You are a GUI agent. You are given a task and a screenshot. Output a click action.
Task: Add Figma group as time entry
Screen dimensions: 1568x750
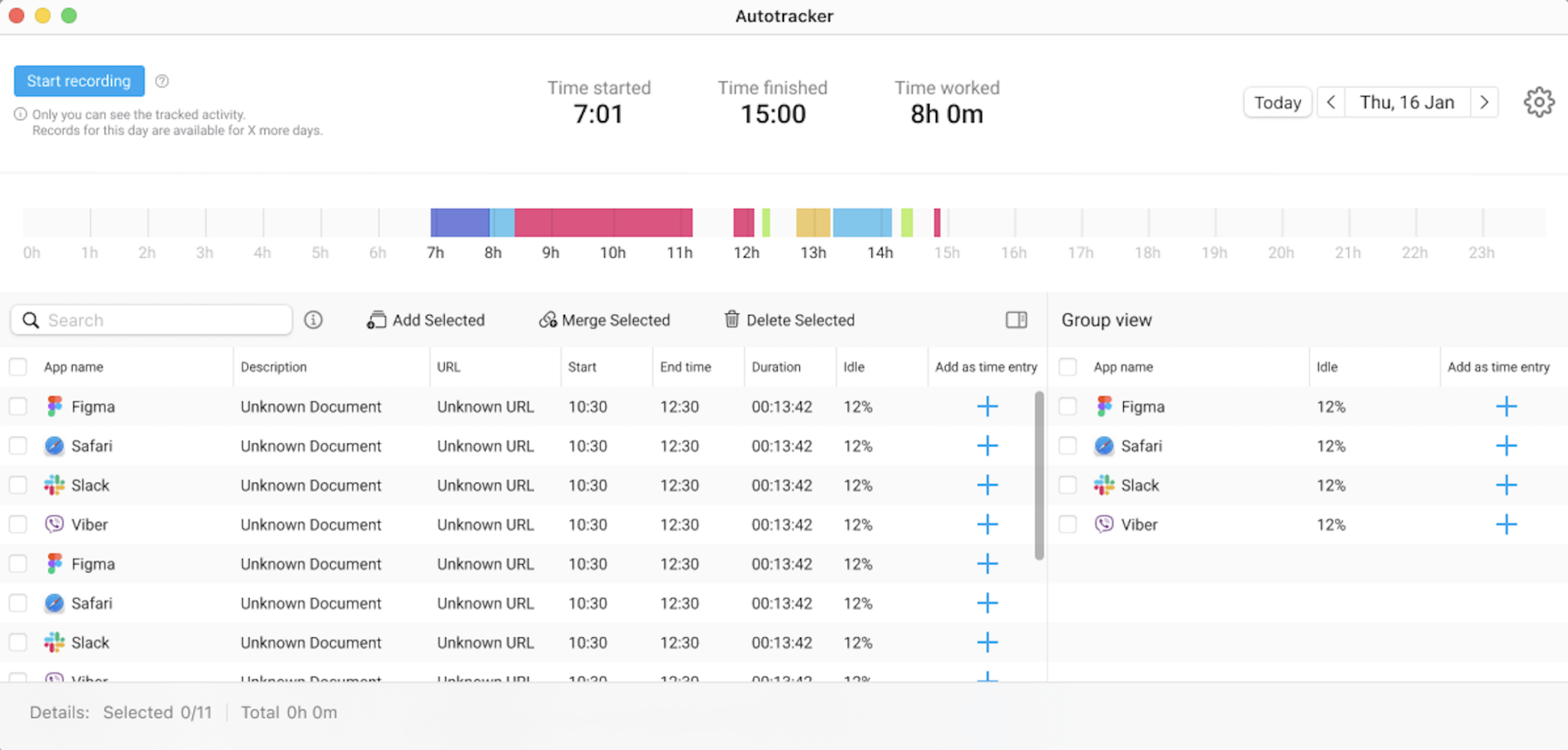click(1506, 407)
